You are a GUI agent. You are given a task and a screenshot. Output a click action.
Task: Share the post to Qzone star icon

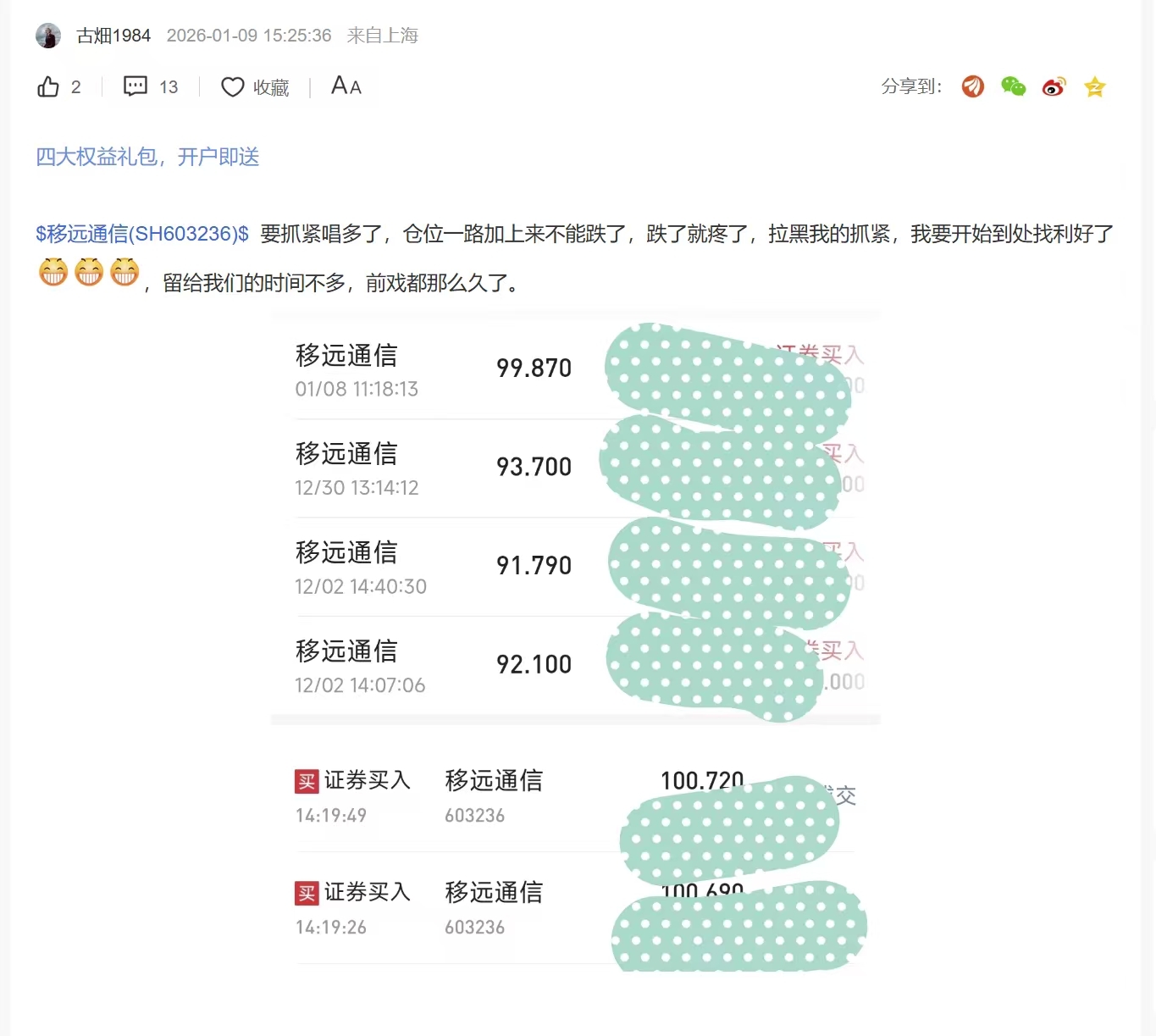[1095, 86]
